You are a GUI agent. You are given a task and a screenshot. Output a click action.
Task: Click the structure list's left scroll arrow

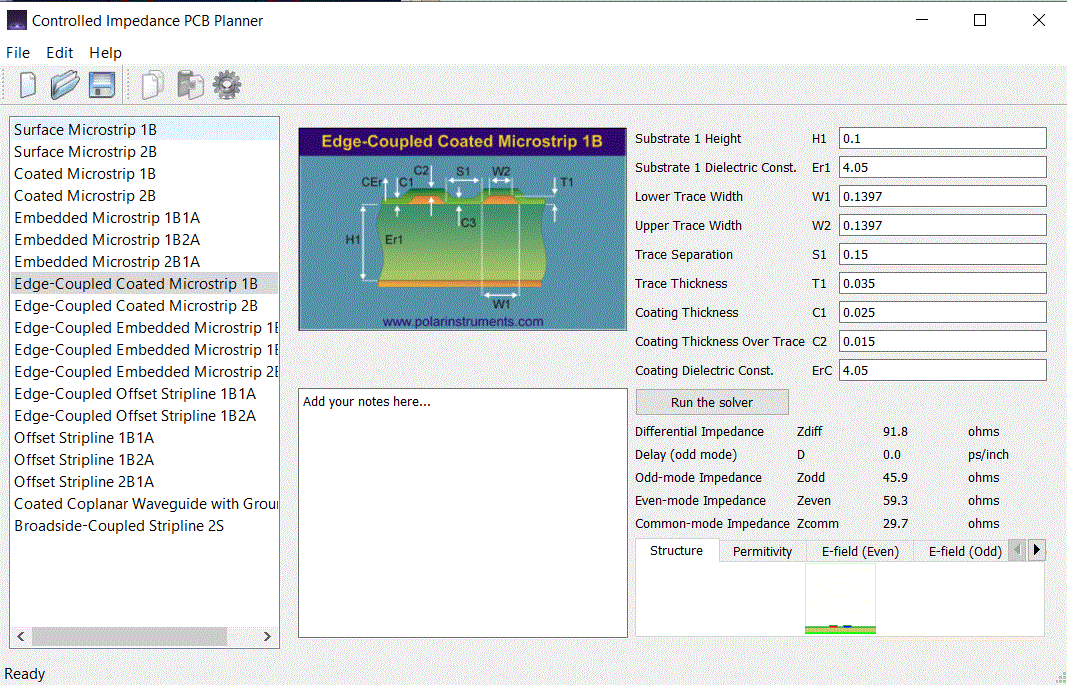tap(20, 637)
